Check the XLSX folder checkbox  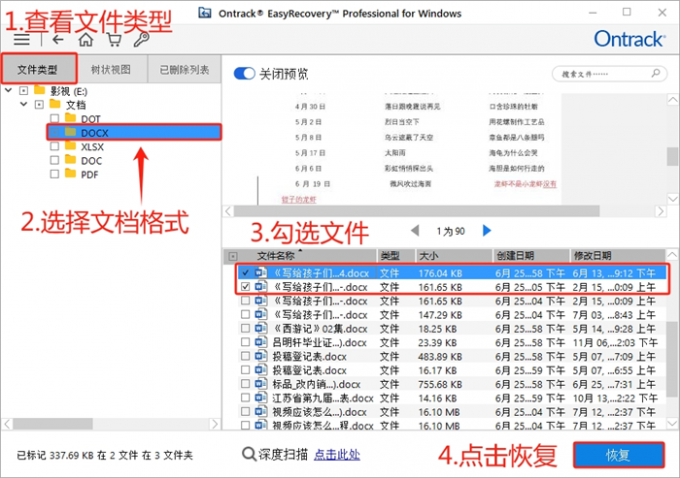(x=55, y=146)
